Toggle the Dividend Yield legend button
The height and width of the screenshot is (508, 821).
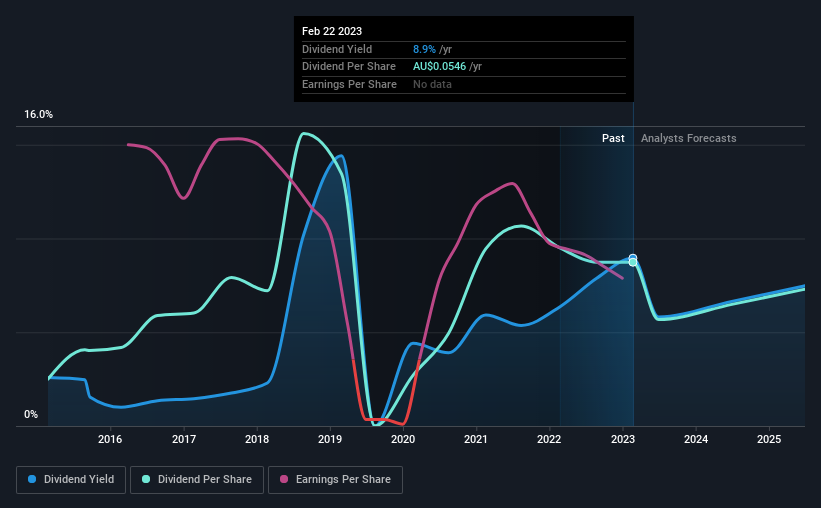(71, 480)
